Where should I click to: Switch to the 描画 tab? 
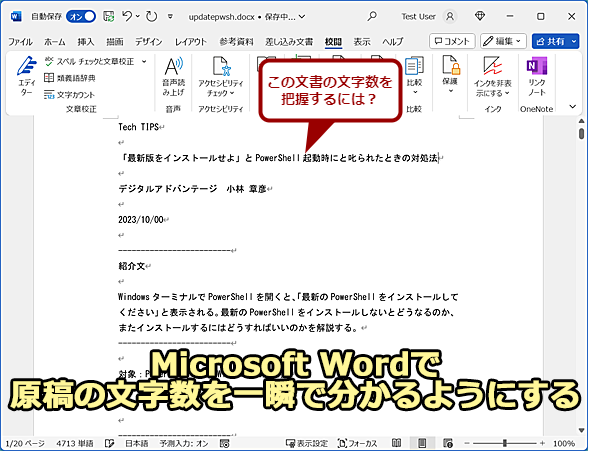(x=115, y=41)
